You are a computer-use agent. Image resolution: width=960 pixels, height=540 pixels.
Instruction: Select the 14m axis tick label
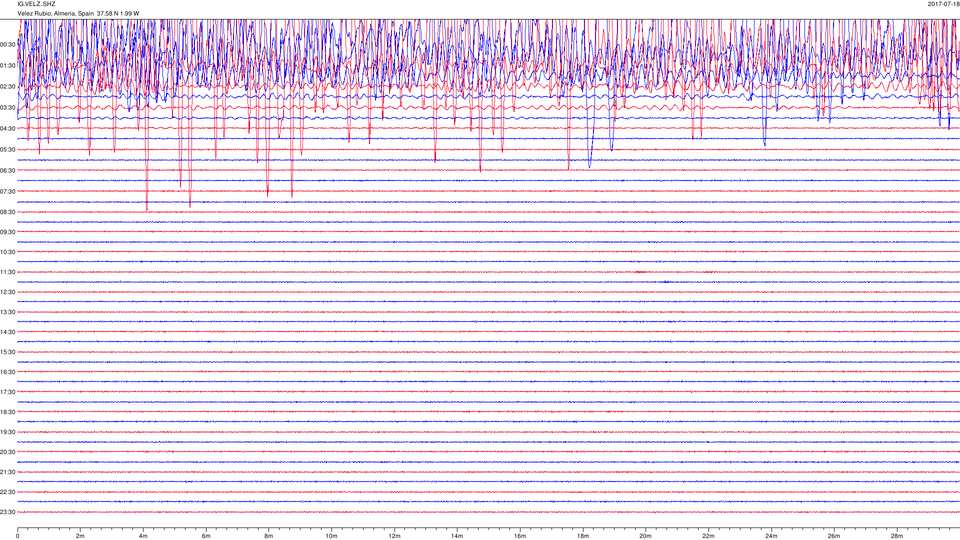point(457,536)
